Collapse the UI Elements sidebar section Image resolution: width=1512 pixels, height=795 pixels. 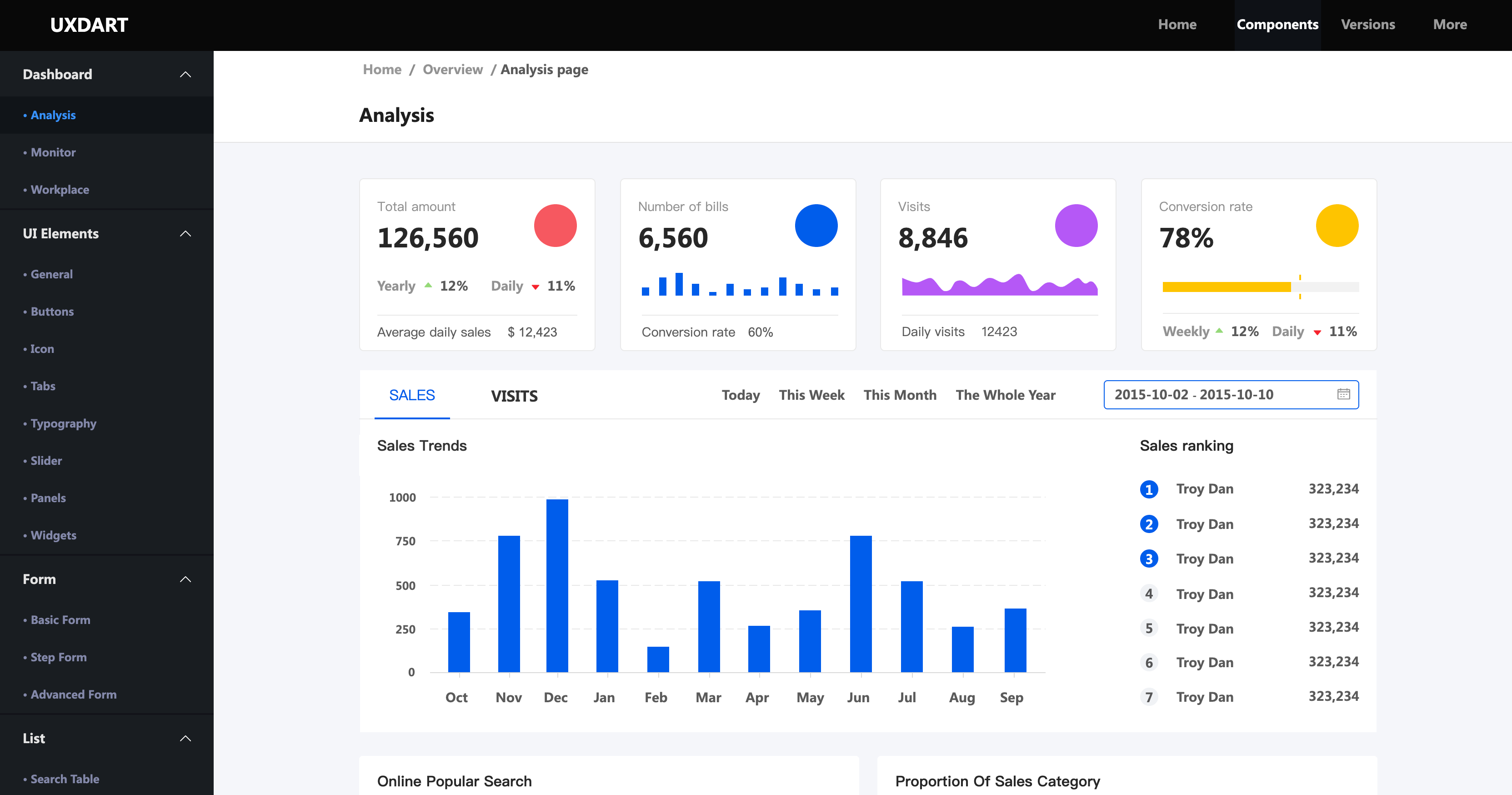coord(185,234)
